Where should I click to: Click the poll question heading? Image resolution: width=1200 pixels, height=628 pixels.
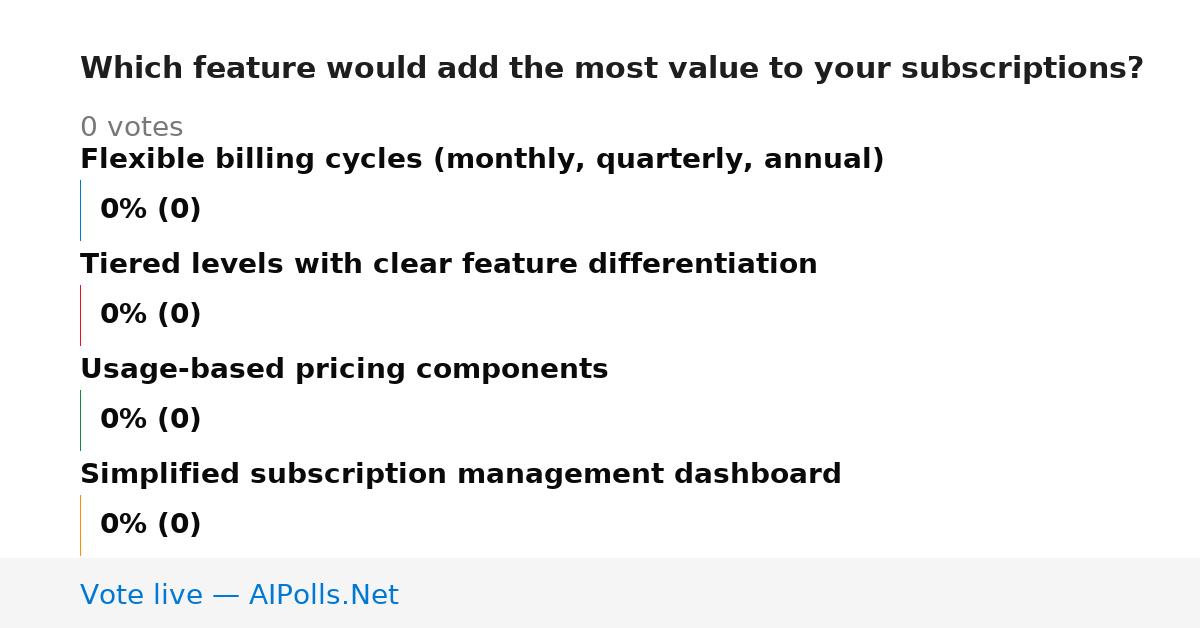tap(611, 69)
